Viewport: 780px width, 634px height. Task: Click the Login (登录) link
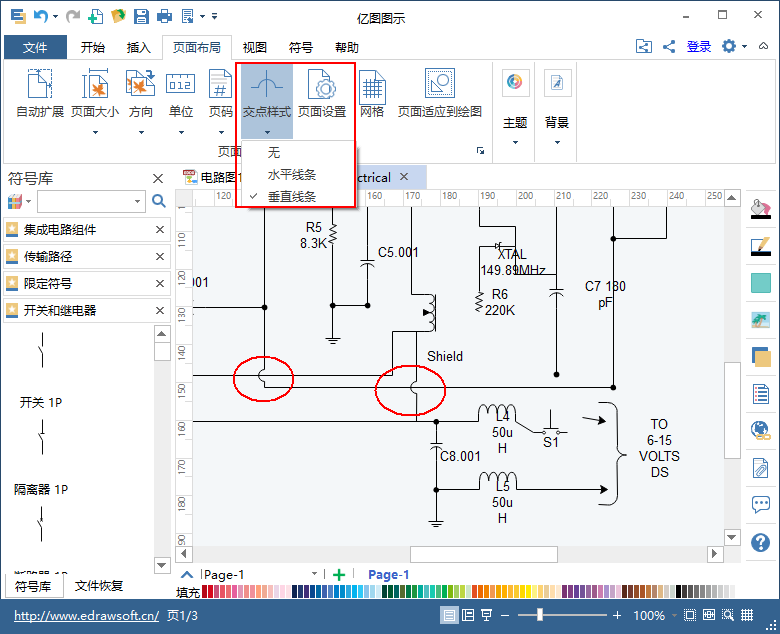point(699,47)
